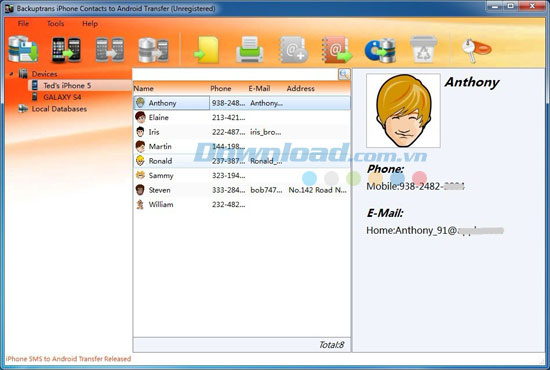The width and height of the screenshot is (550, 370).
Task: Click the backup contacts to database icon
Action: click(x=23, y=49)
